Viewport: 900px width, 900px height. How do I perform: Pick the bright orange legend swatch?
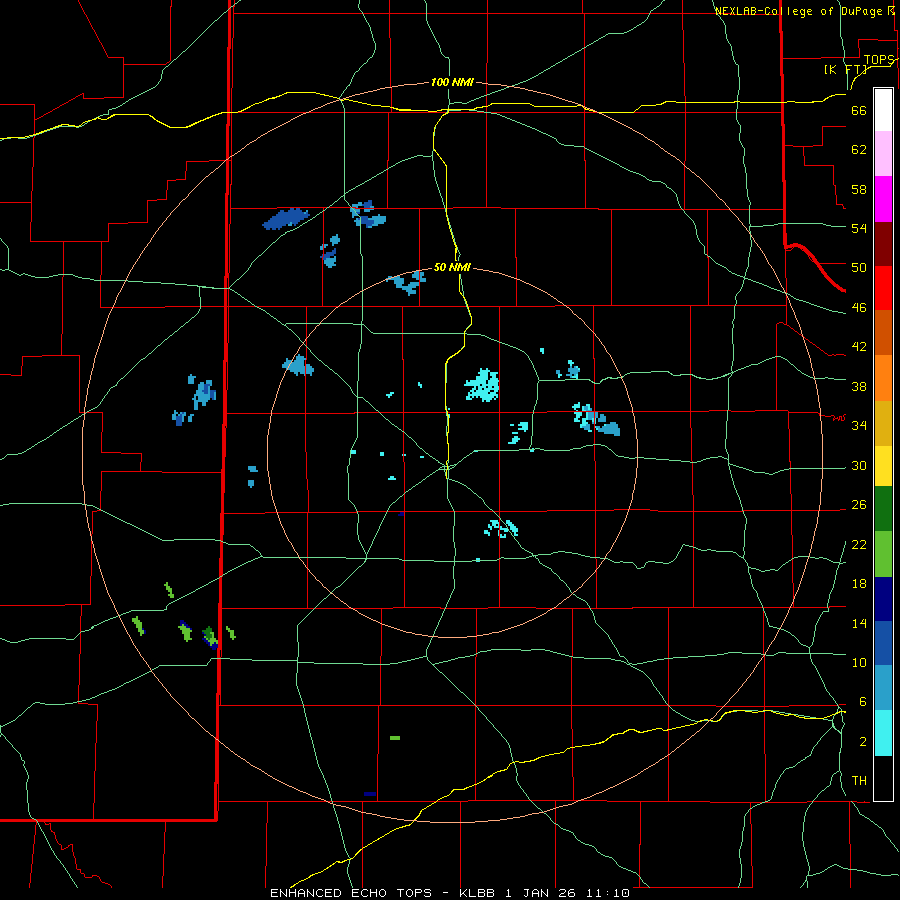click(x=883, y=378)
